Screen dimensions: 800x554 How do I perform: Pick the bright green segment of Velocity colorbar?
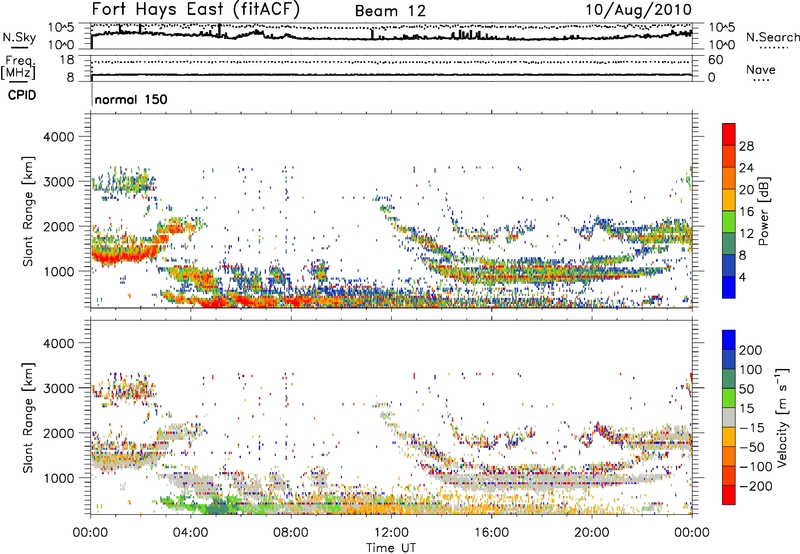coord(729,398)
